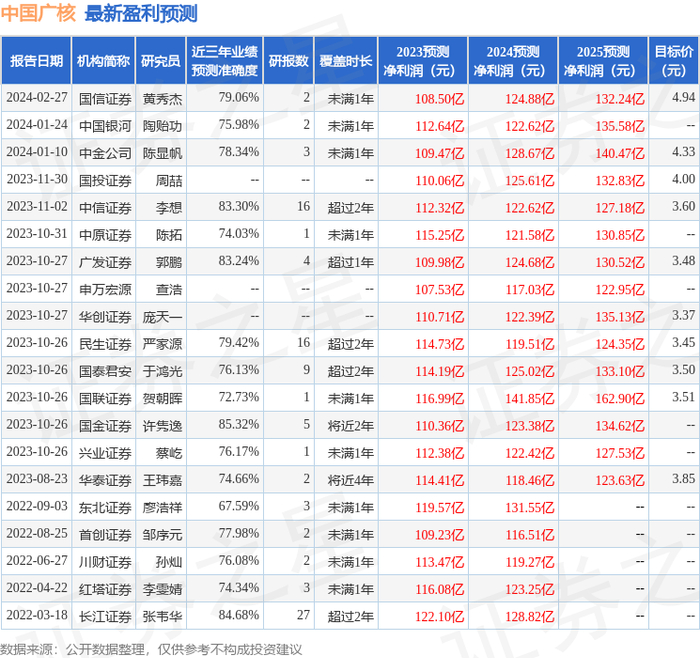Viewport: 700px width, 658px height.
Task: Click the 研报数 column header
Action: tap(289, 61)
